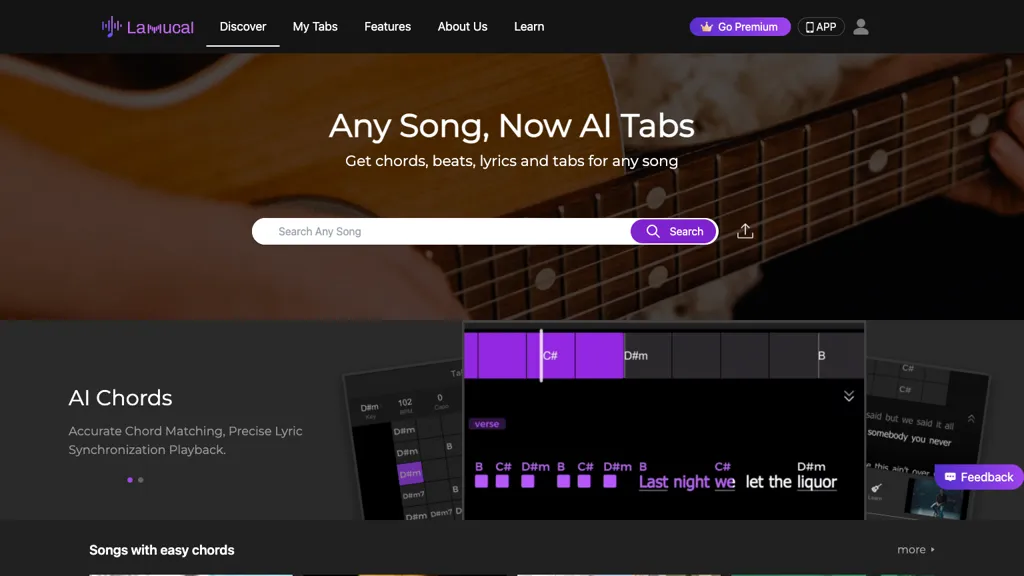Click the lyric word 'night'
This screenshot has width=1024, height=576.
[x=691, y=482]
